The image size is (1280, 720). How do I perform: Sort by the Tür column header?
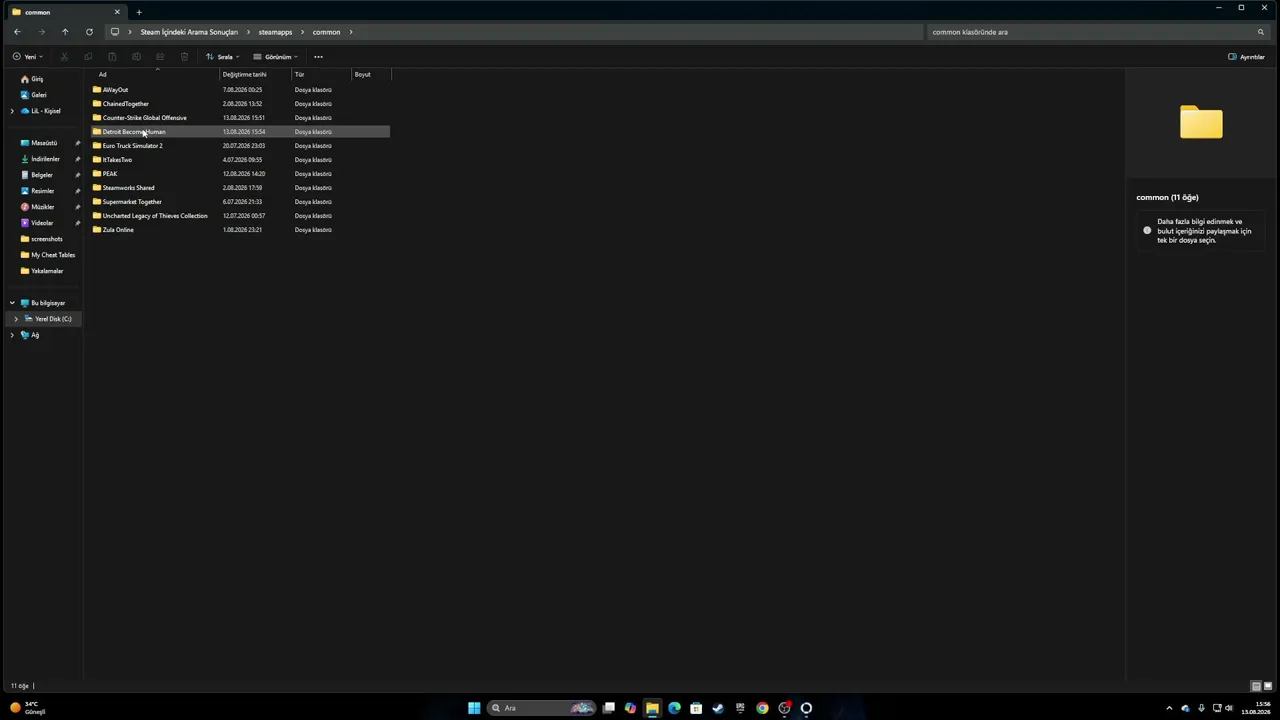[x=321, y=74]
